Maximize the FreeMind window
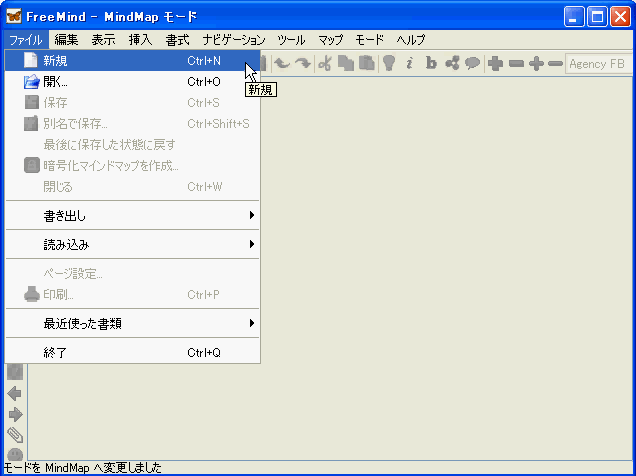The width and height of the screenshot is (636, 476). coord(597,17)
